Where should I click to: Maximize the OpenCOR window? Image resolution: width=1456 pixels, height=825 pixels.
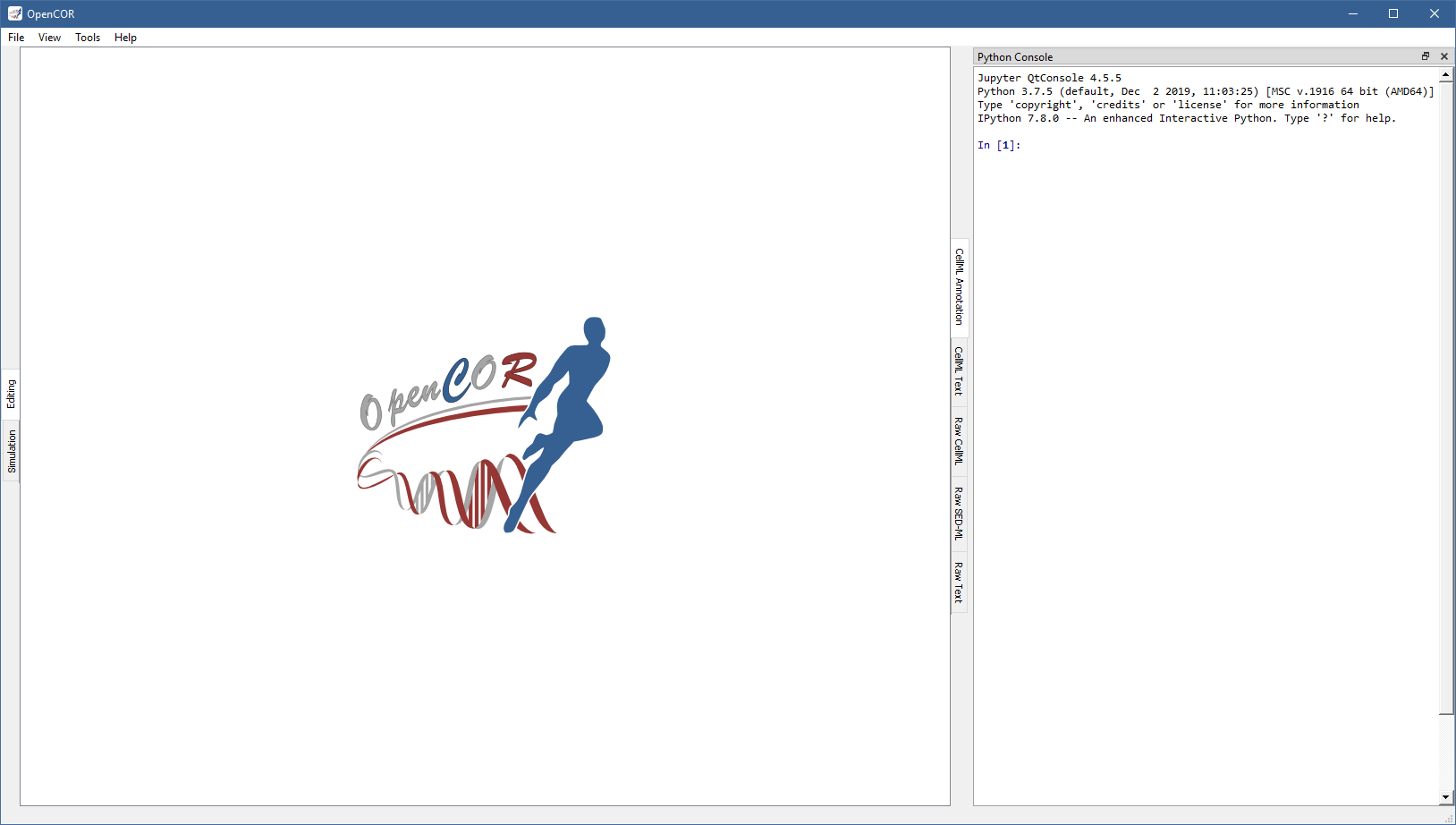pos(1393,13)
